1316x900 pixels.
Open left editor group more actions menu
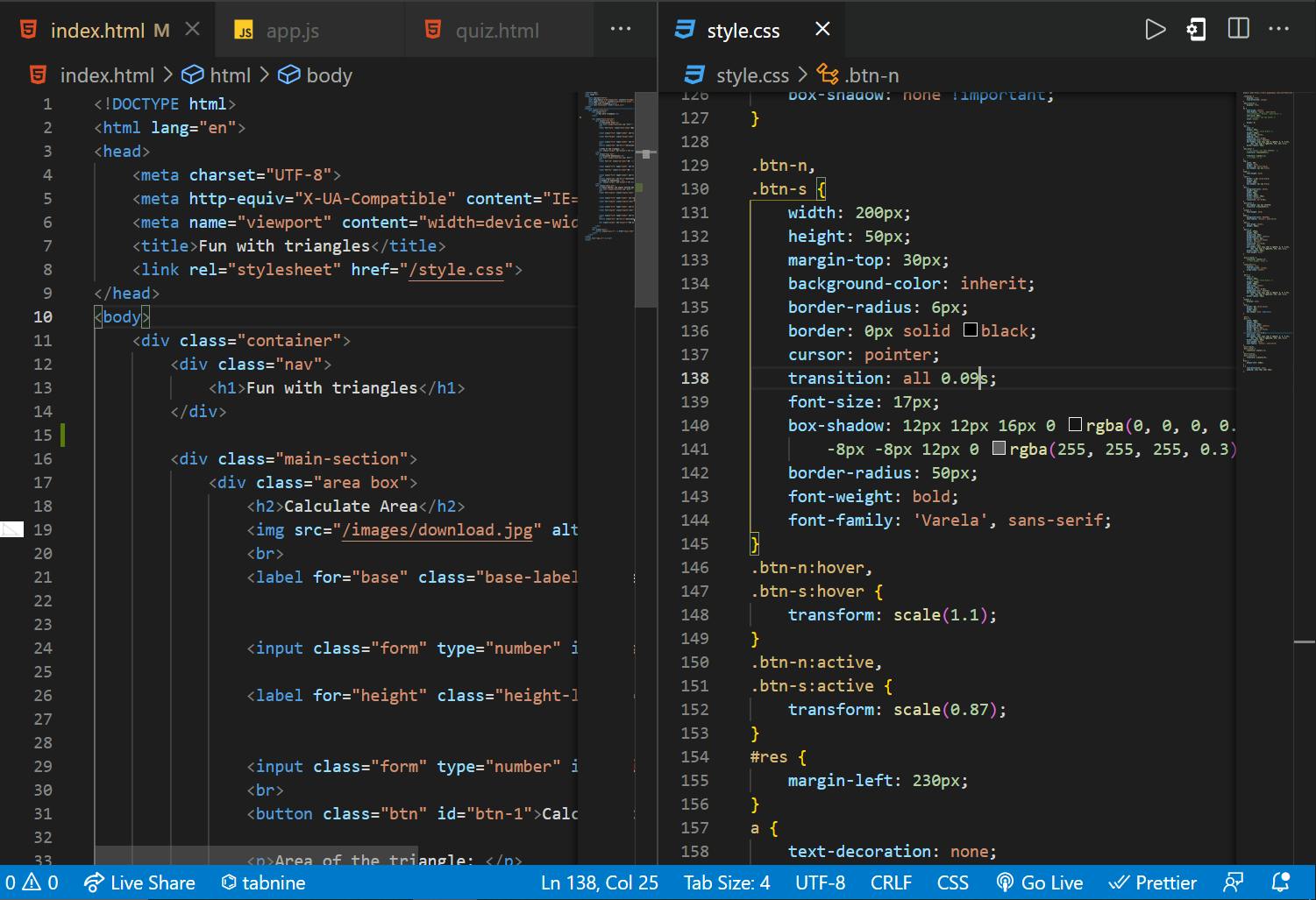(x=621, y=29)
